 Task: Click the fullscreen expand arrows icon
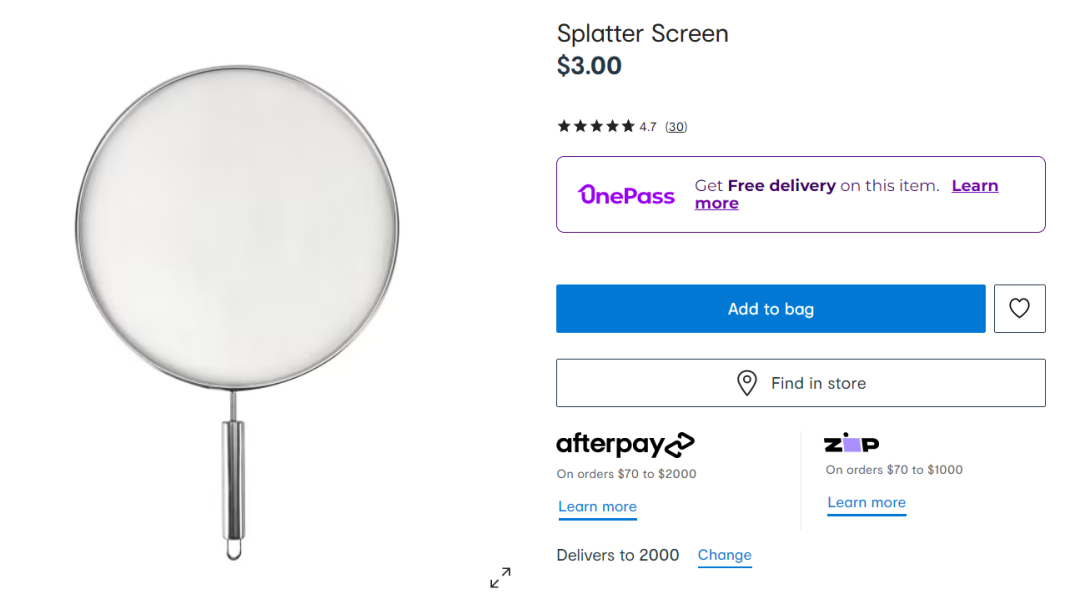pyautogui.click(x=500, y=577)
